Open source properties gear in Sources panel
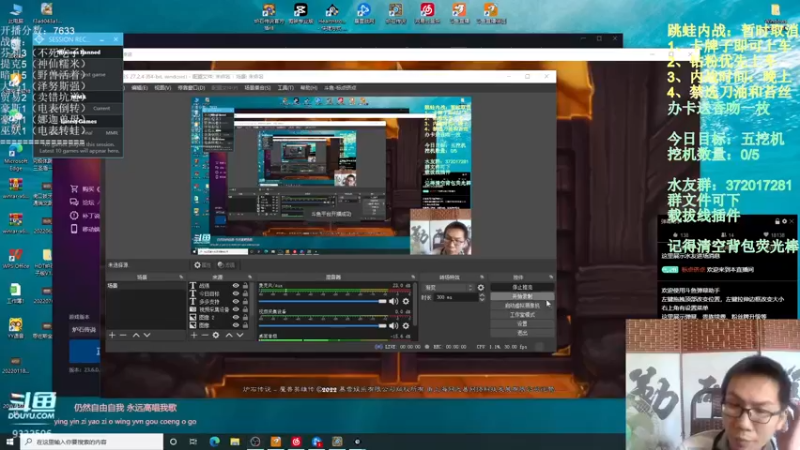 tap(216, 335)
